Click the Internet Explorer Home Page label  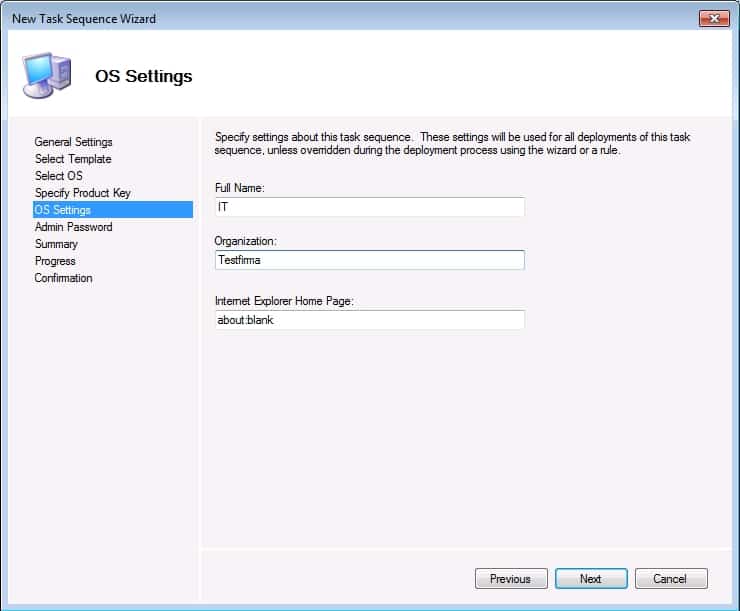point(284,301)
